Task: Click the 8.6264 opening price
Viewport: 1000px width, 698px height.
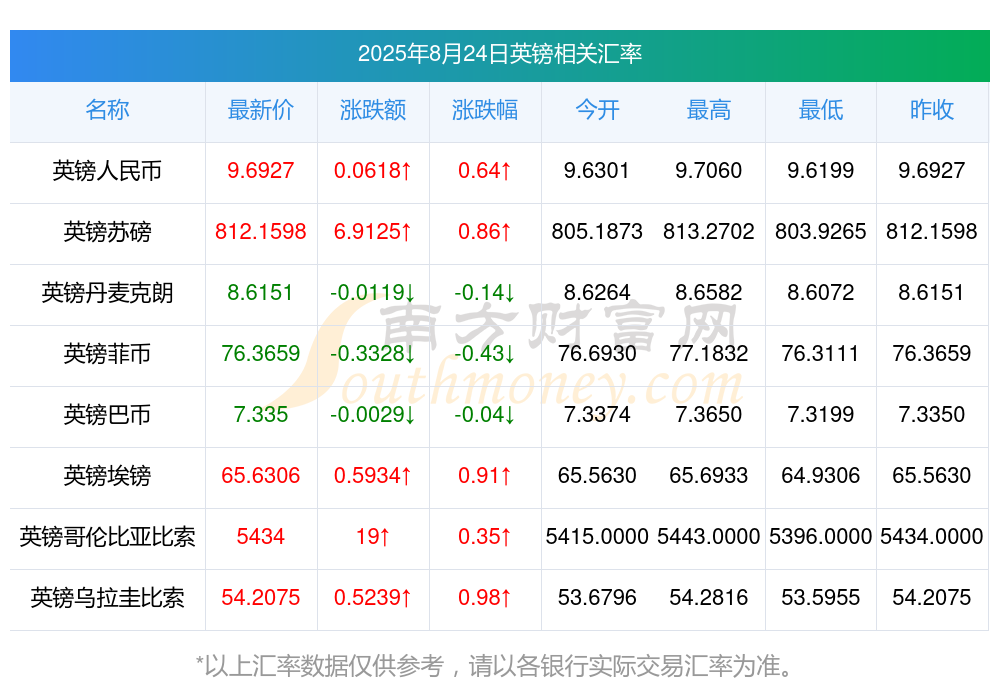Action: [x=597, y=292]
